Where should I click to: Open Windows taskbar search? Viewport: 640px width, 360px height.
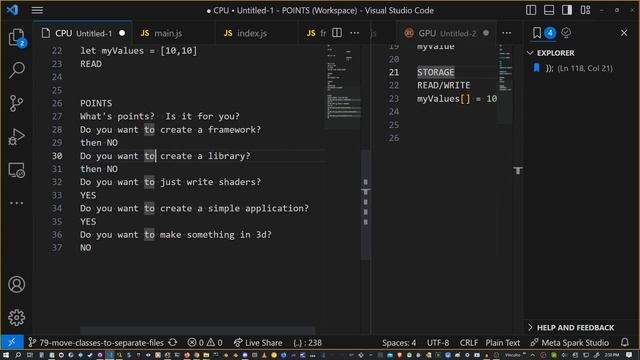click(x=18, y=355)
